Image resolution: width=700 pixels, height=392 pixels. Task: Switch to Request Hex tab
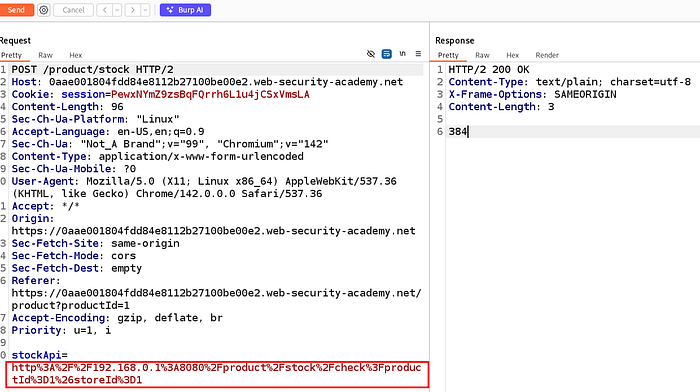pyautogui.click(x=75, y=55)
